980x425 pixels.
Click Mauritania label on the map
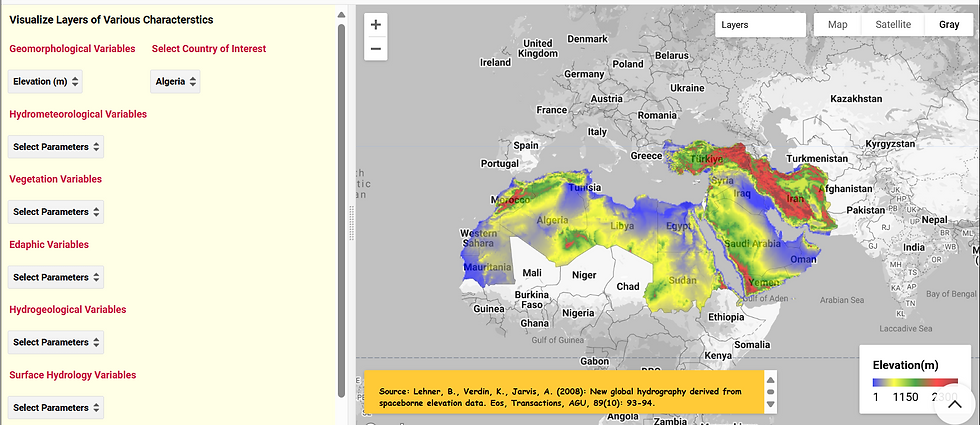pyautogui.click(x=487, y=267)
